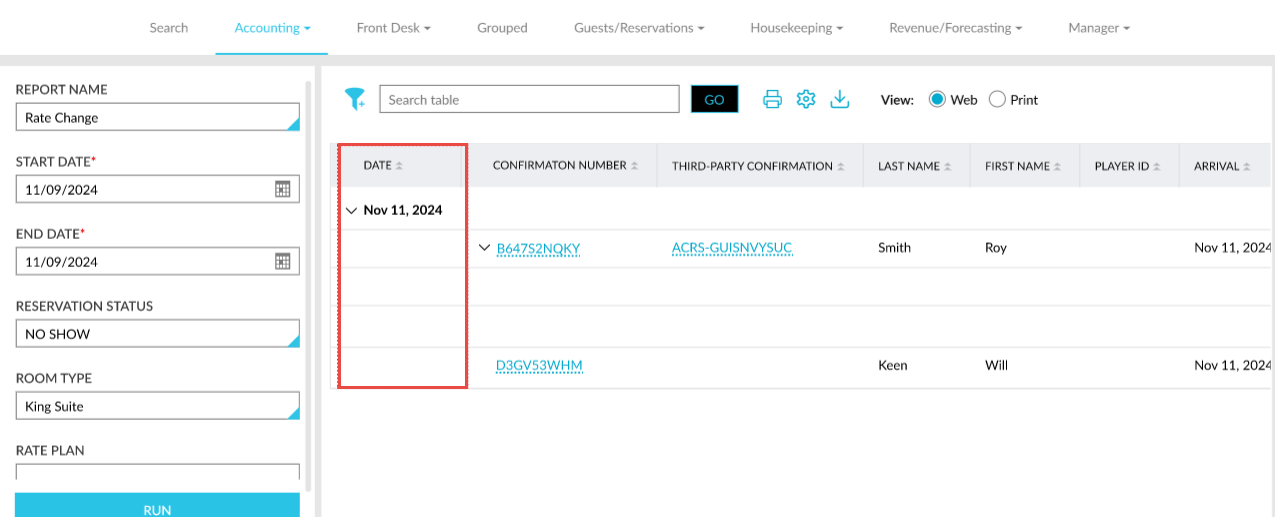Open table settings gear icon
Screen dimensions: 1275x517
(806, 99)
